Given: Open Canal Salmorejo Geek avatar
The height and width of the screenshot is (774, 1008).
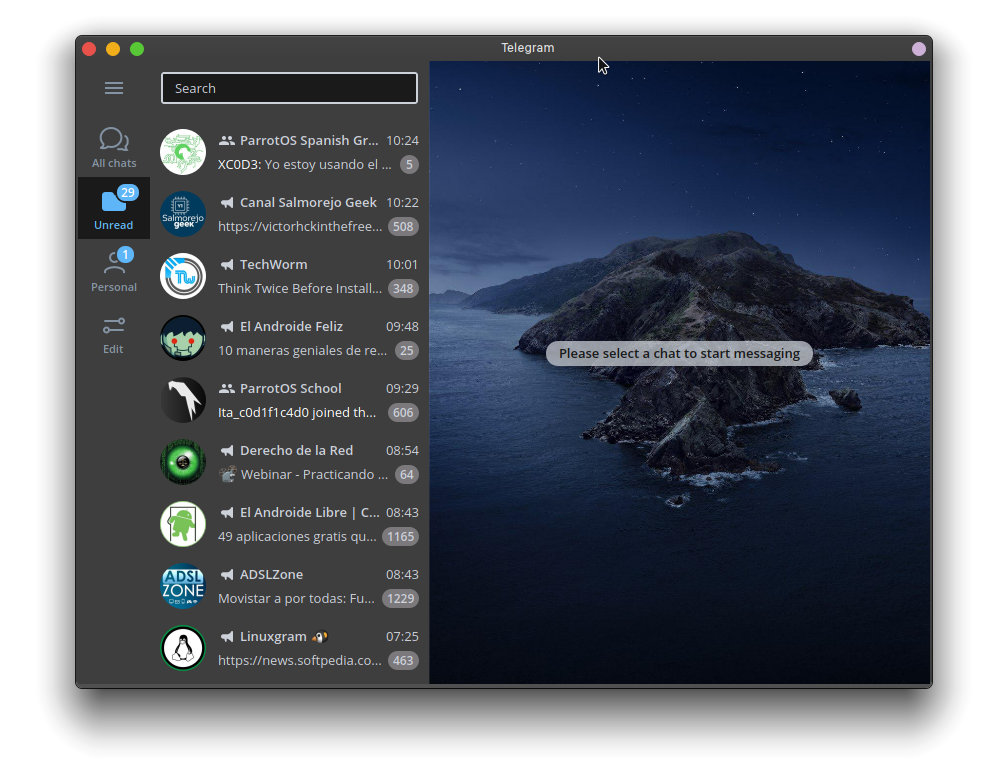Looking at the screenshot, I should click(x=183, y=214).
